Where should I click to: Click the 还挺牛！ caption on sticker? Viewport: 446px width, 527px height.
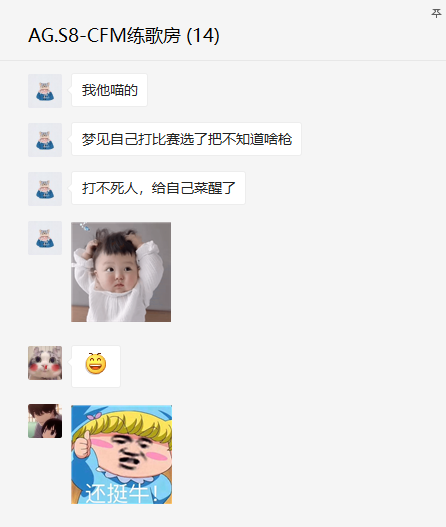coord(122,493)
